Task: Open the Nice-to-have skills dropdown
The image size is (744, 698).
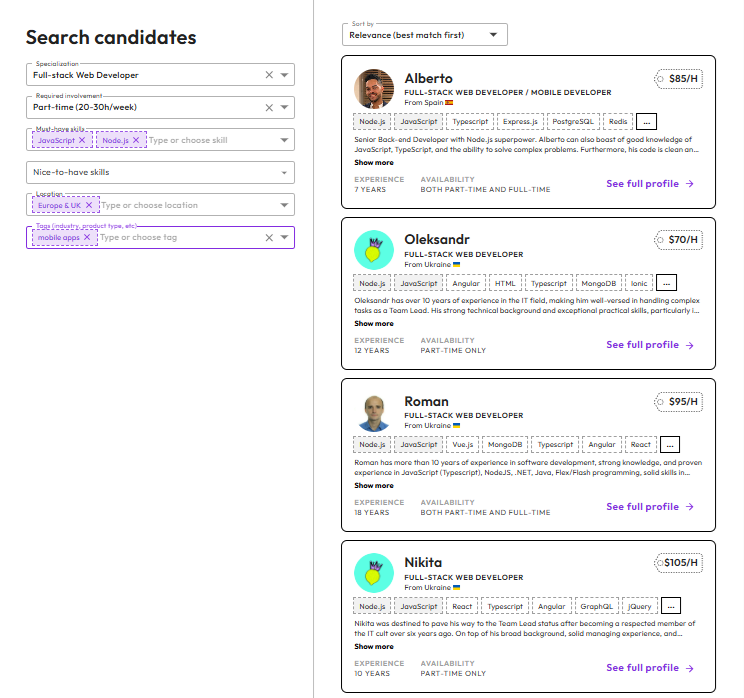Action: [285, 172]
